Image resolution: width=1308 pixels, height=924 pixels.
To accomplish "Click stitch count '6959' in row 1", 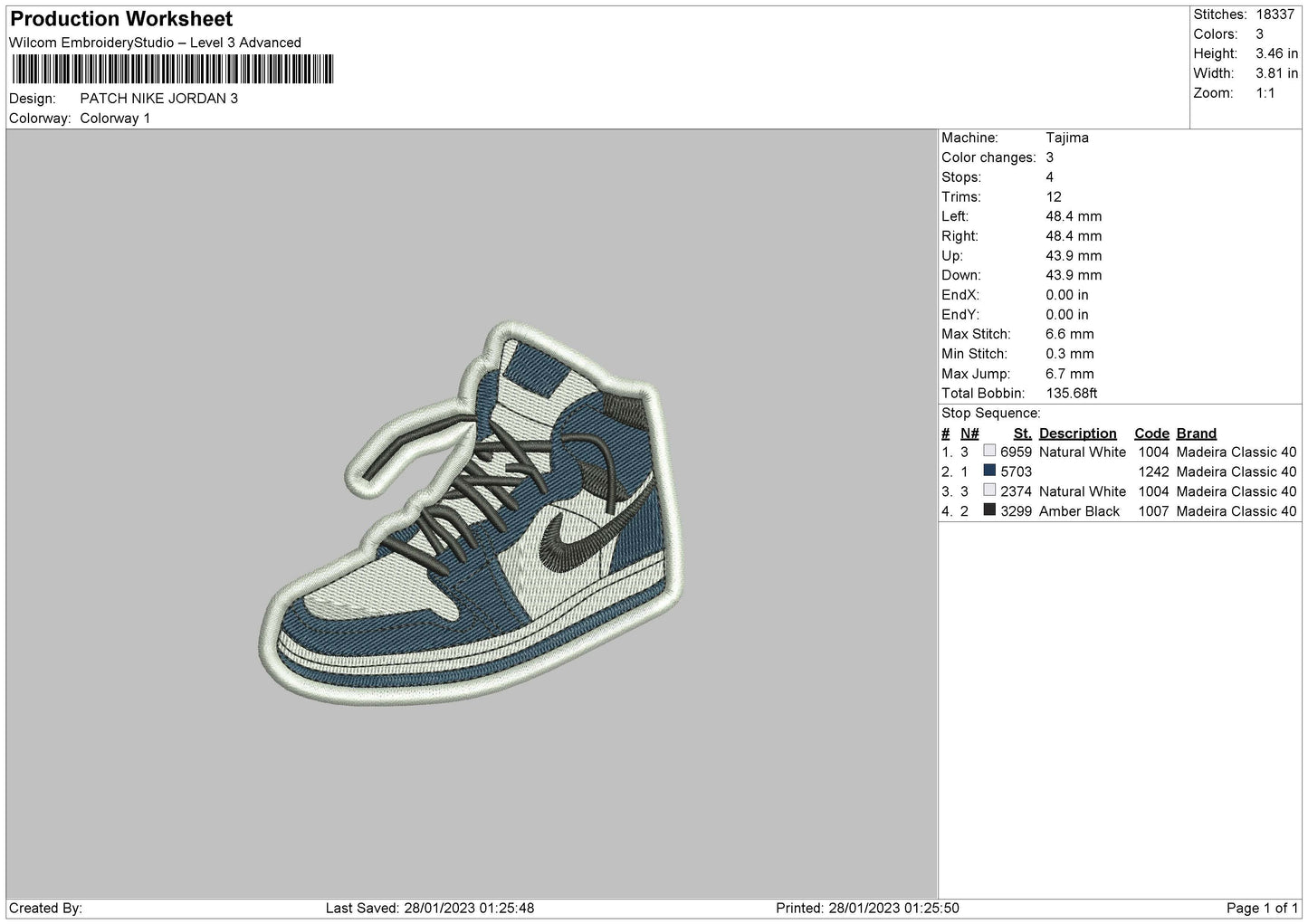I will (1017, 452).
